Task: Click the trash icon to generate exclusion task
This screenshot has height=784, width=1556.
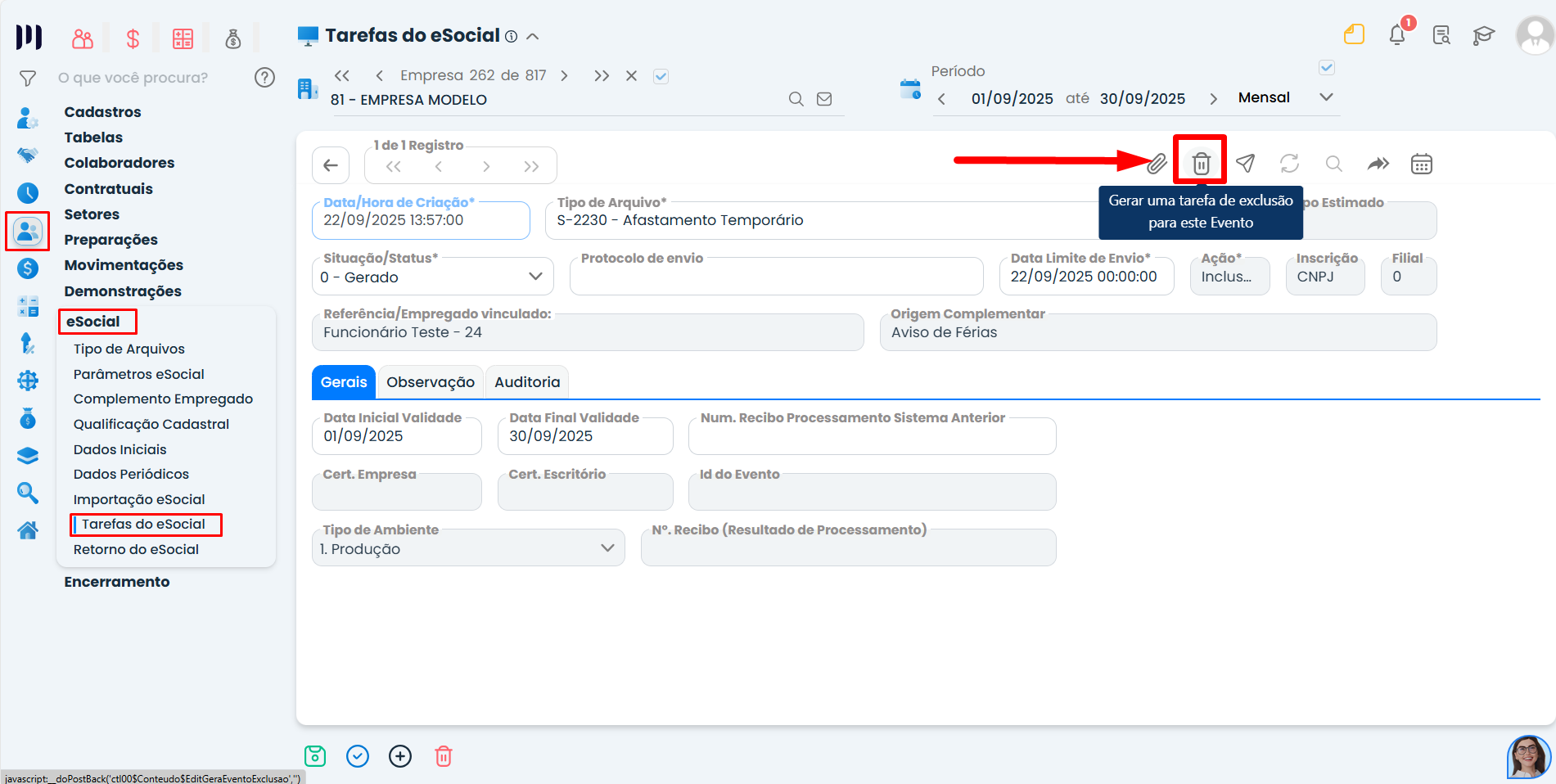Action: point(1201,164)
